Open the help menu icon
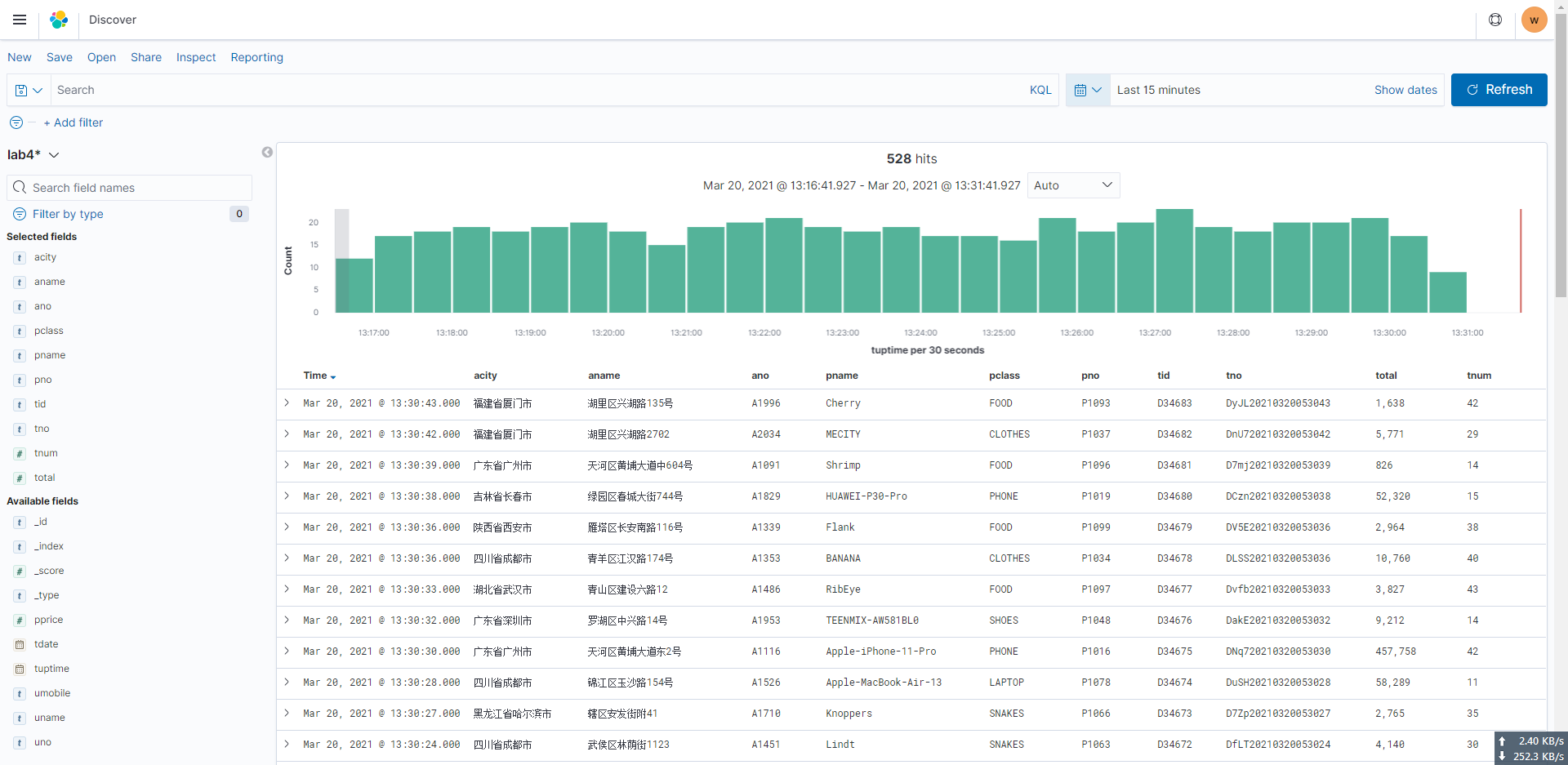 1495,20
